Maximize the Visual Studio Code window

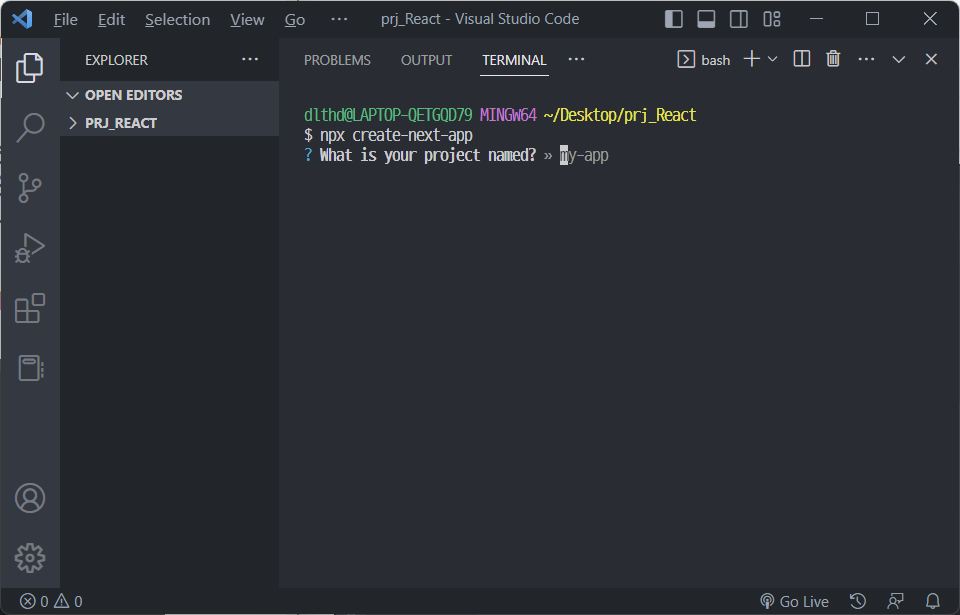coord(872,19)
